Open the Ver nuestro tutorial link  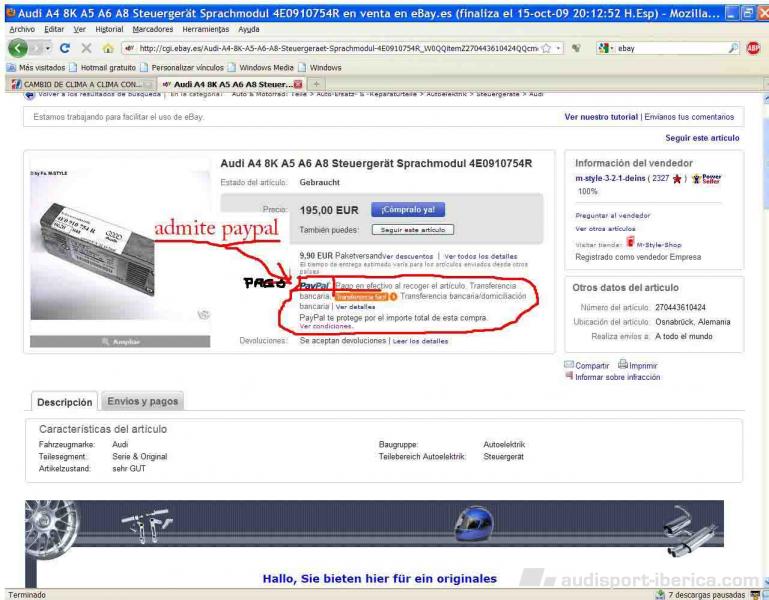pos(601,117)
